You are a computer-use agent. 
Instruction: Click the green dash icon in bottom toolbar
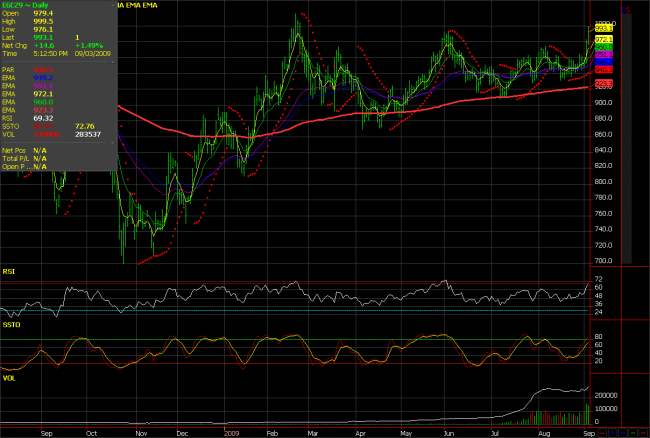(633, 433)
